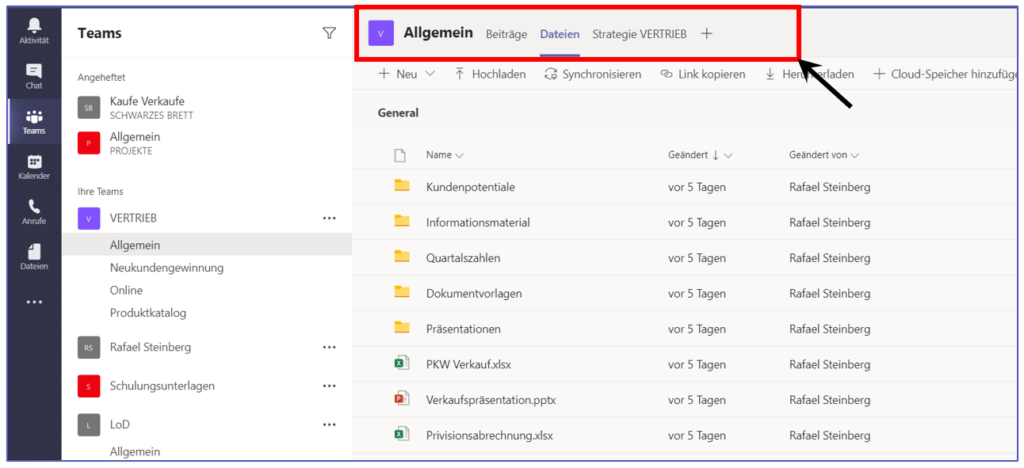Click Herunterladen in the toolbar
Image resolution: width=1024 pixels, height=468 pixels.
click(809, 74)
